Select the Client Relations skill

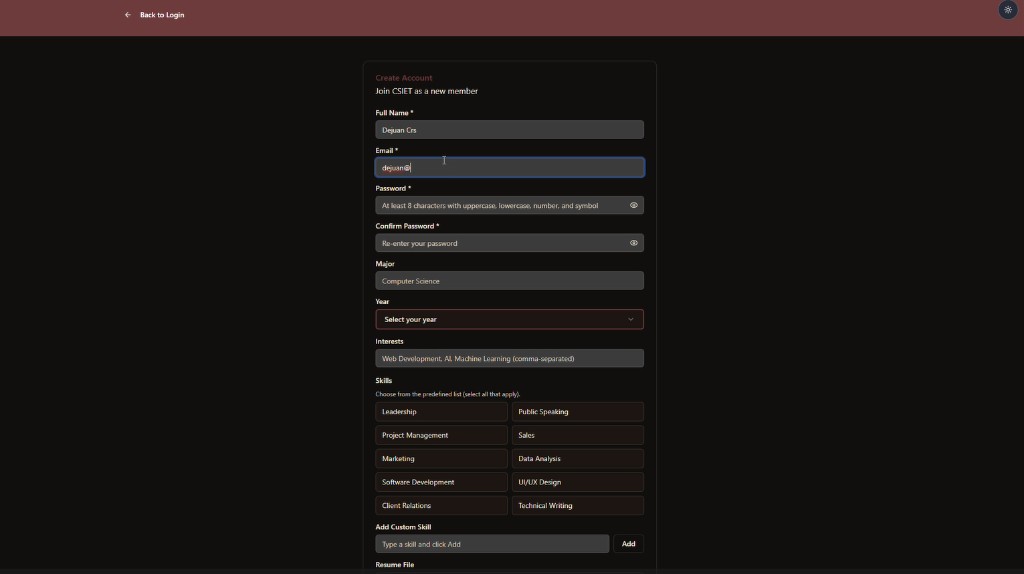441,506
